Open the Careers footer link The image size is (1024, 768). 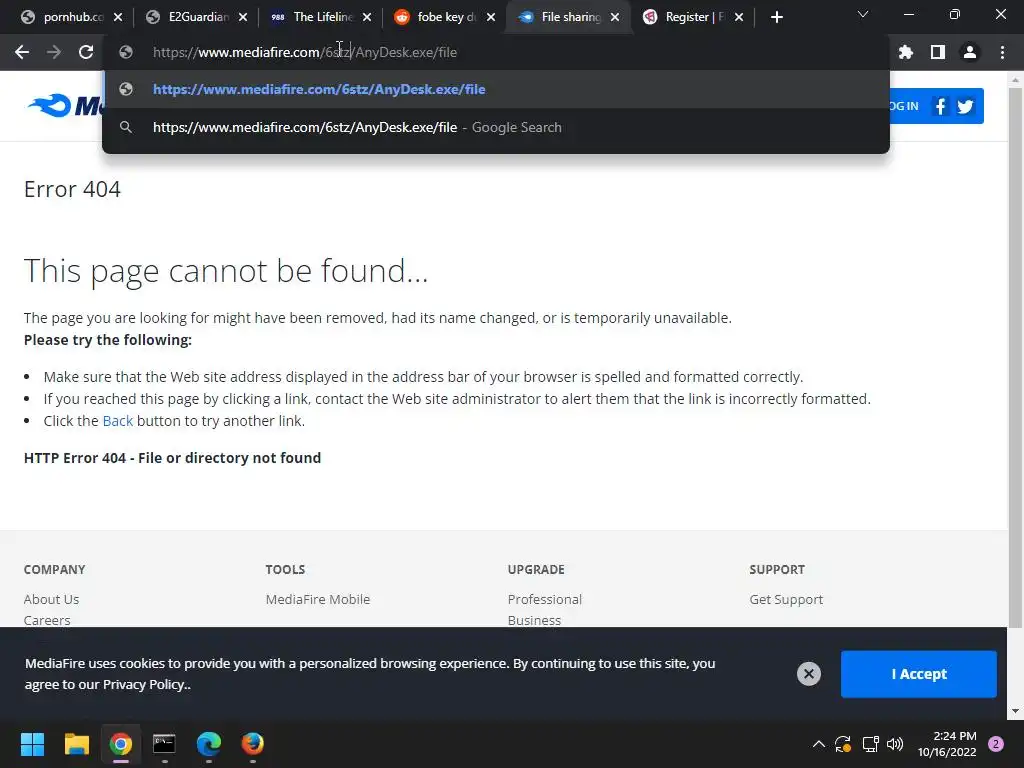tap(47, 620)
